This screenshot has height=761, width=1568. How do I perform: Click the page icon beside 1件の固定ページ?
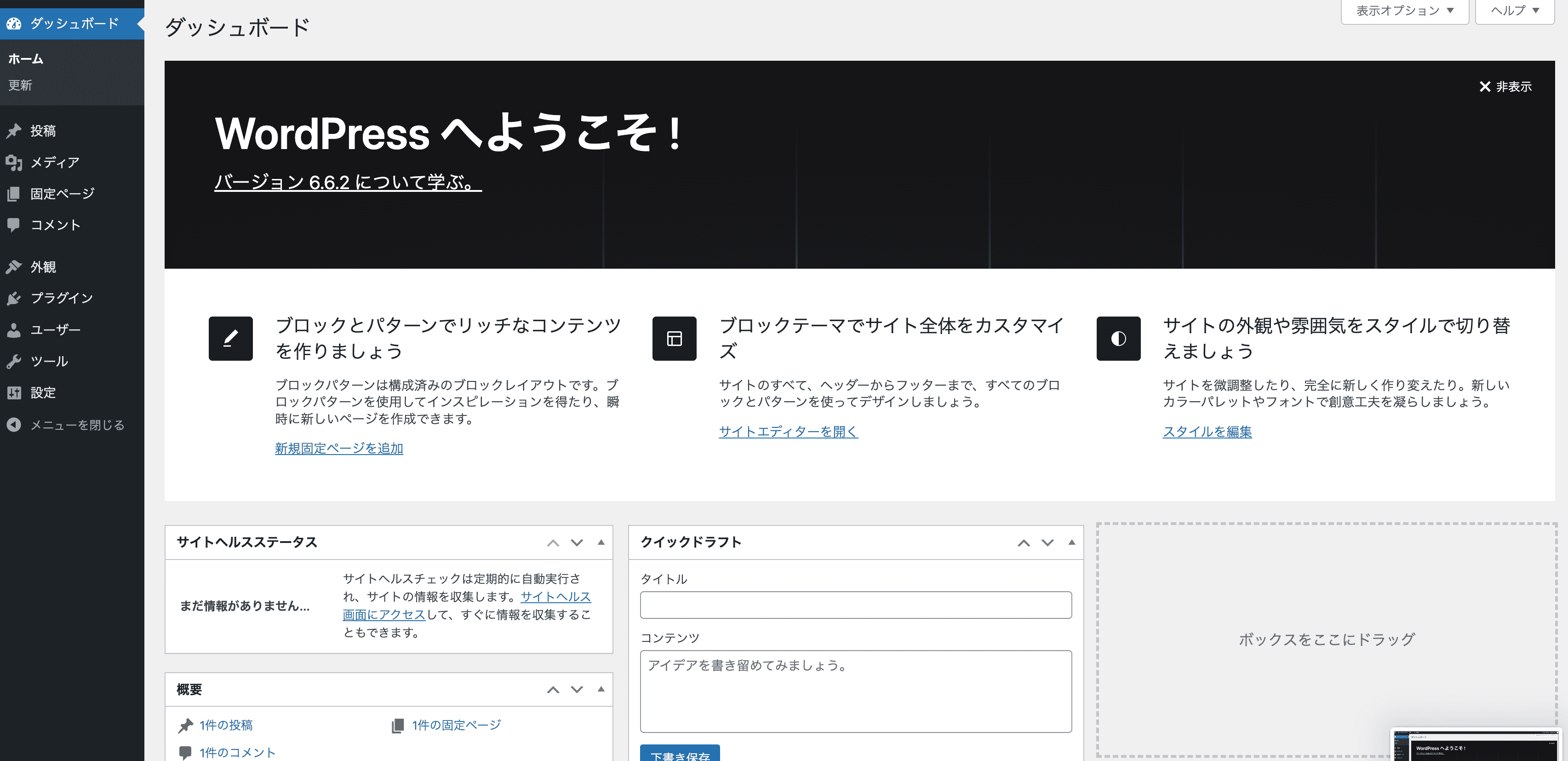[397, 725]
